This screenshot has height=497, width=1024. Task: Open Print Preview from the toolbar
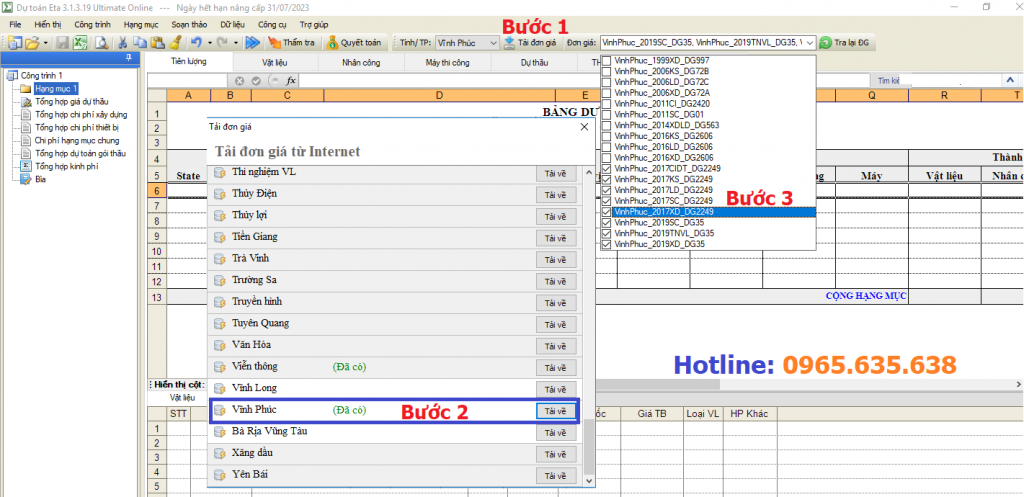(101, 43)
